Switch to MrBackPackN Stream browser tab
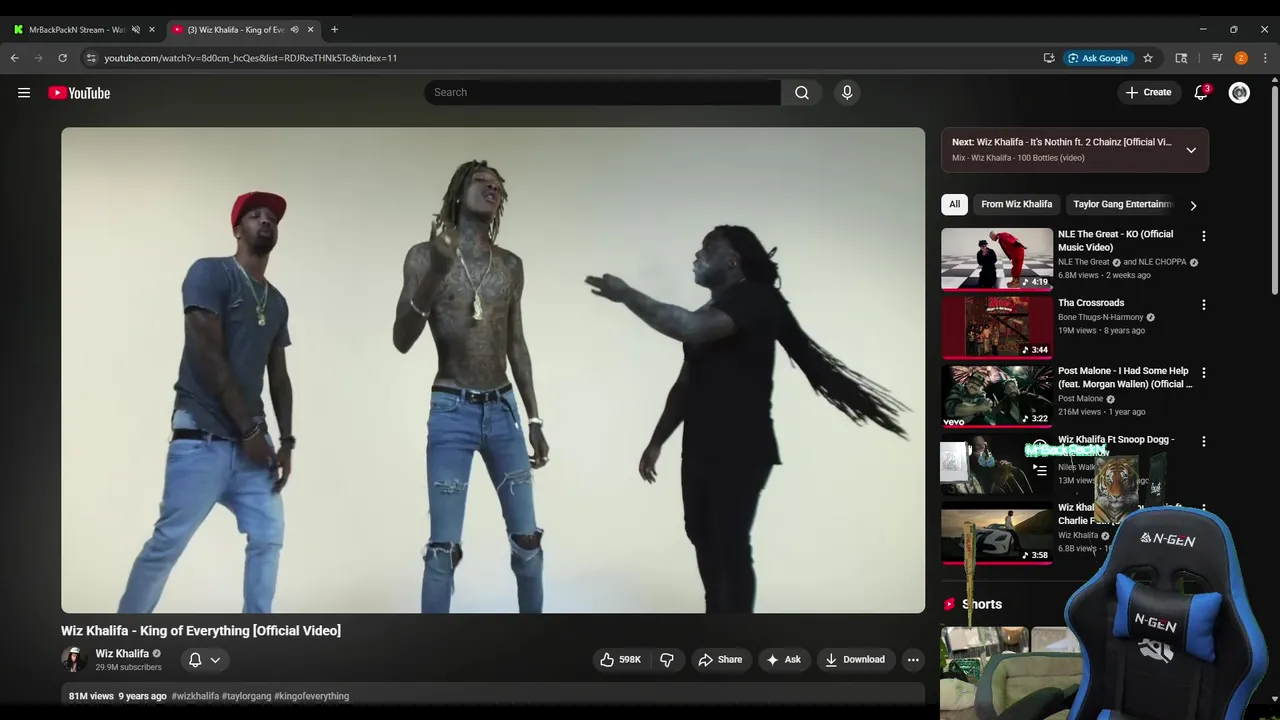Viewport: 1280px width, 720px height. pos(77,30)
